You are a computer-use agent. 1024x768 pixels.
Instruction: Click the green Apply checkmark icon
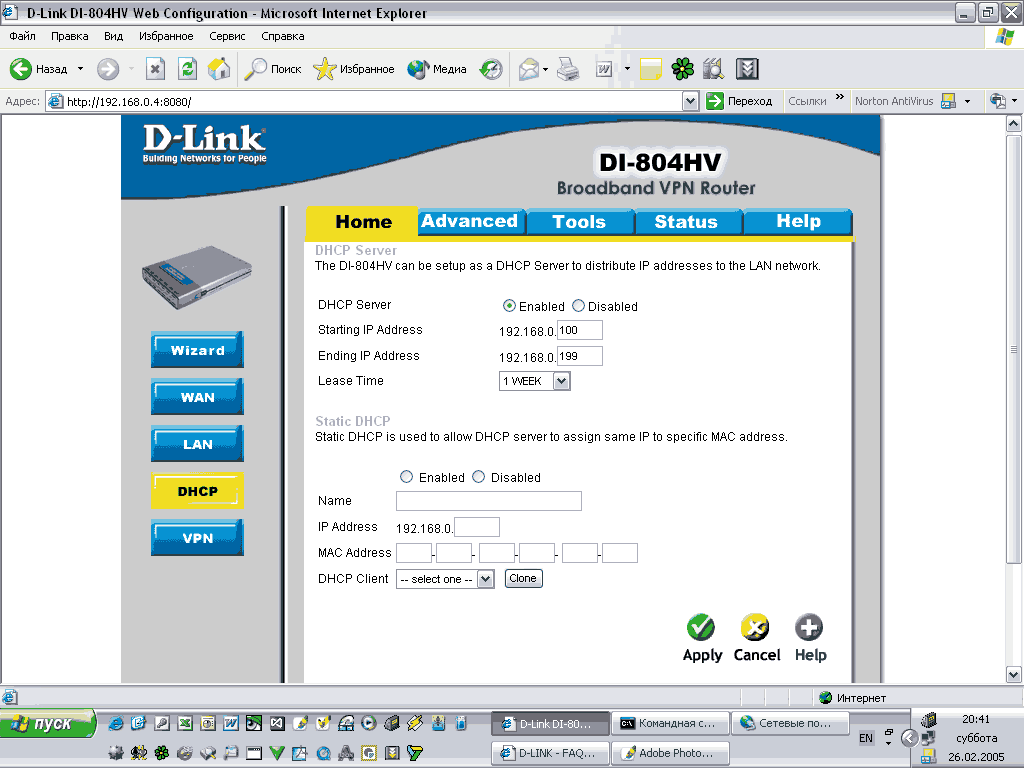pyautogui.click(x=701, y=627)
